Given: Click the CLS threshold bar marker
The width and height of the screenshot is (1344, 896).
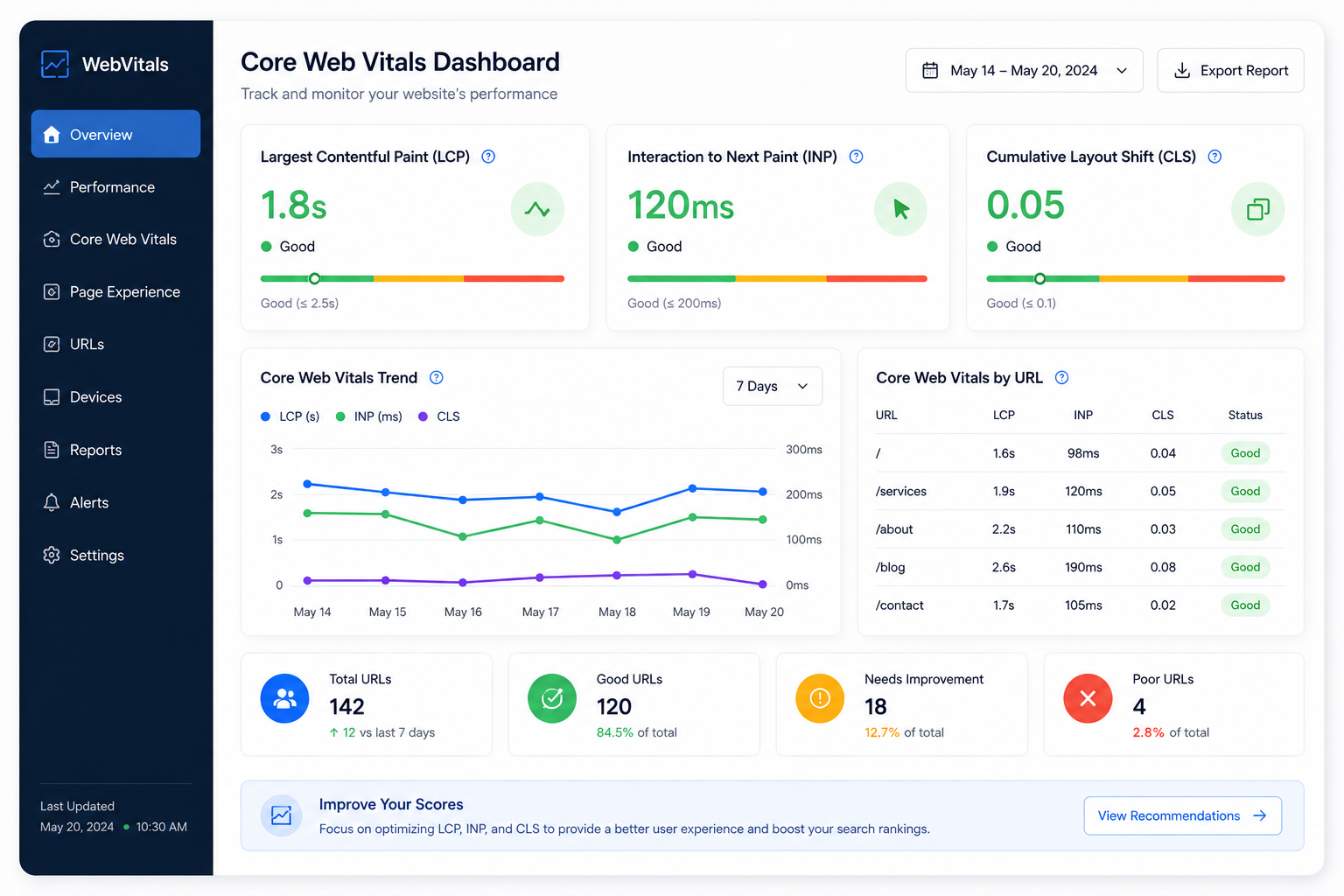Looking at the screenshot, I should click(1039, 278).
